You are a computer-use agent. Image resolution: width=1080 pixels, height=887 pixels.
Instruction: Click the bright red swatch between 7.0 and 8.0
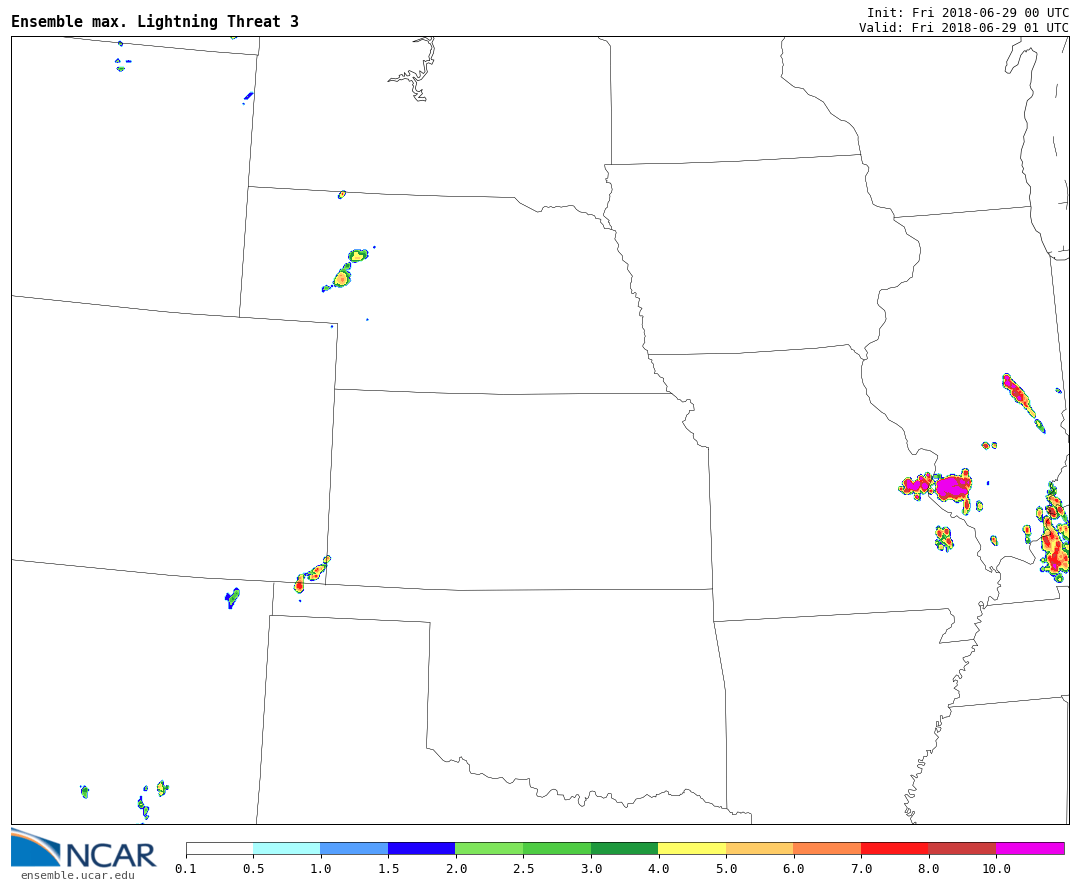tap(894, 848)
